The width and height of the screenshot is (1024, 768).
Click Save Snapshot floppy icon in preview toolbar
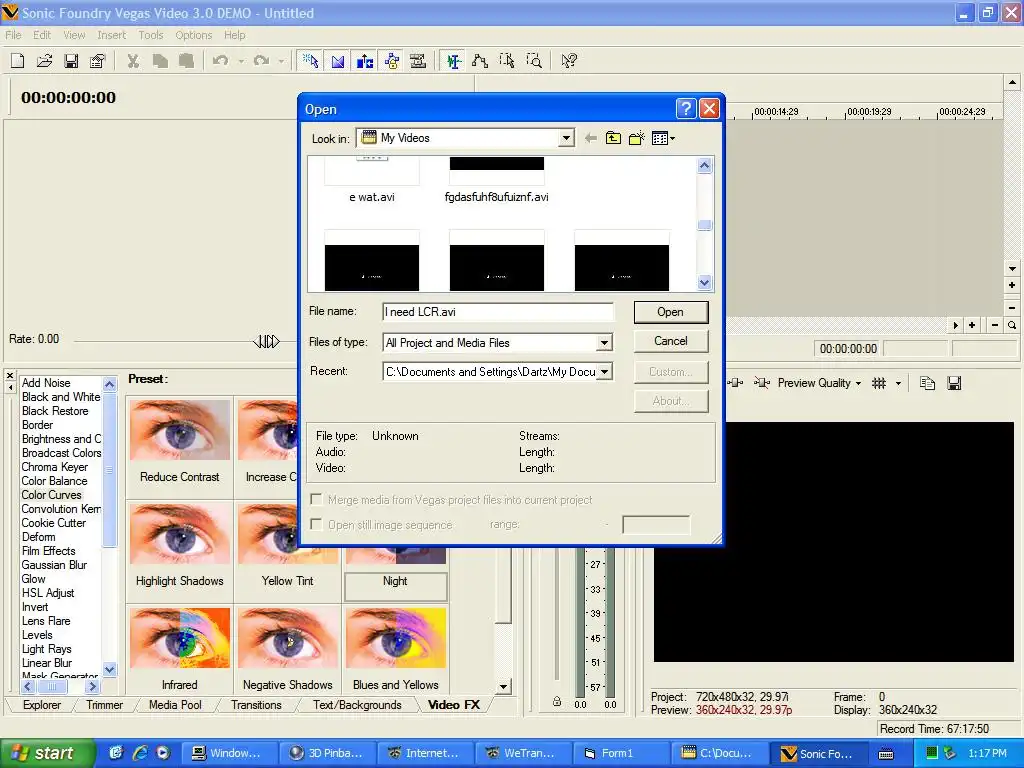click(954, 383)
